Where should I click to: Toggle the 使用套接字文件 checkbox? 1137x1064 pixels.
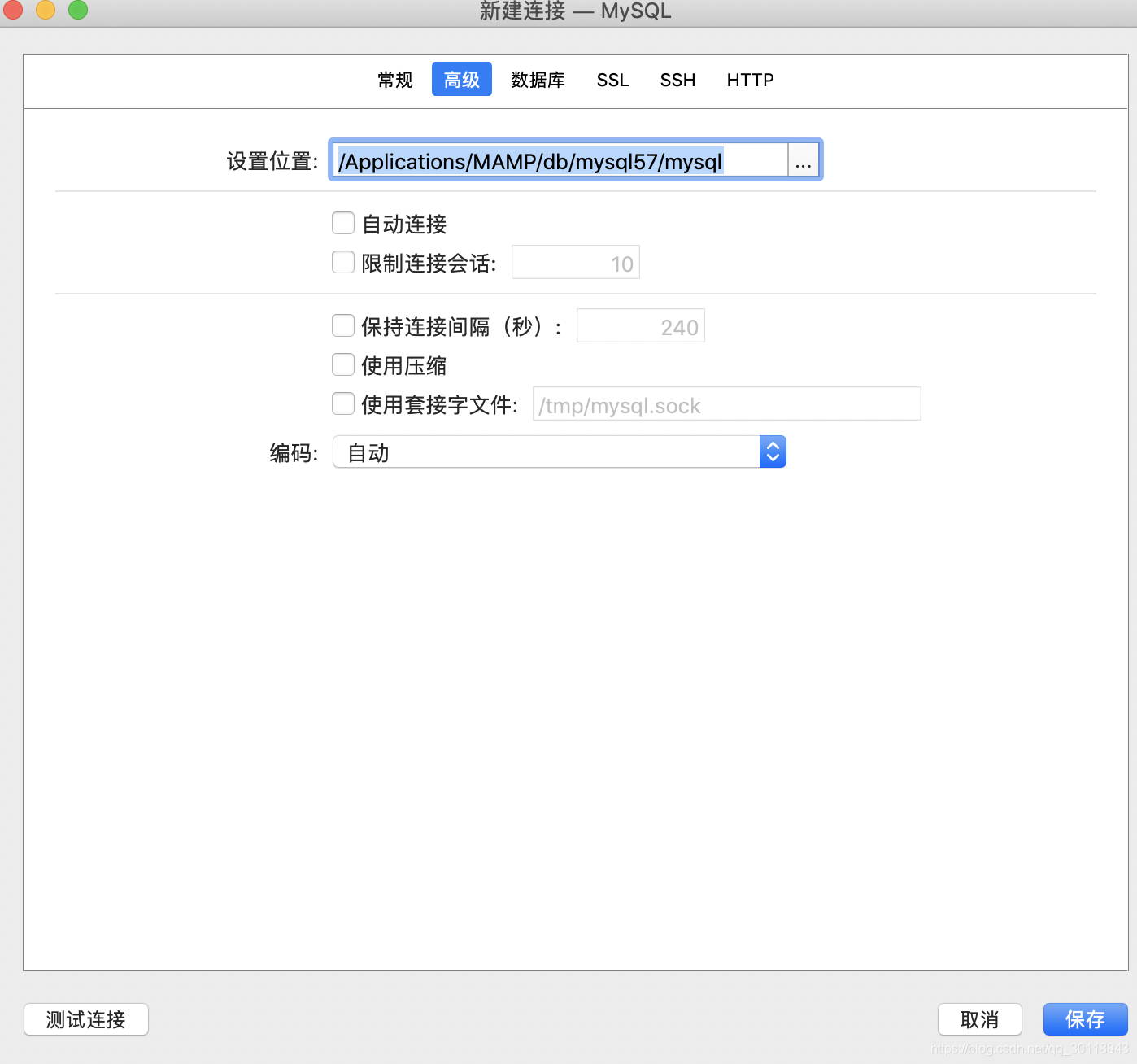pos(343,403)
